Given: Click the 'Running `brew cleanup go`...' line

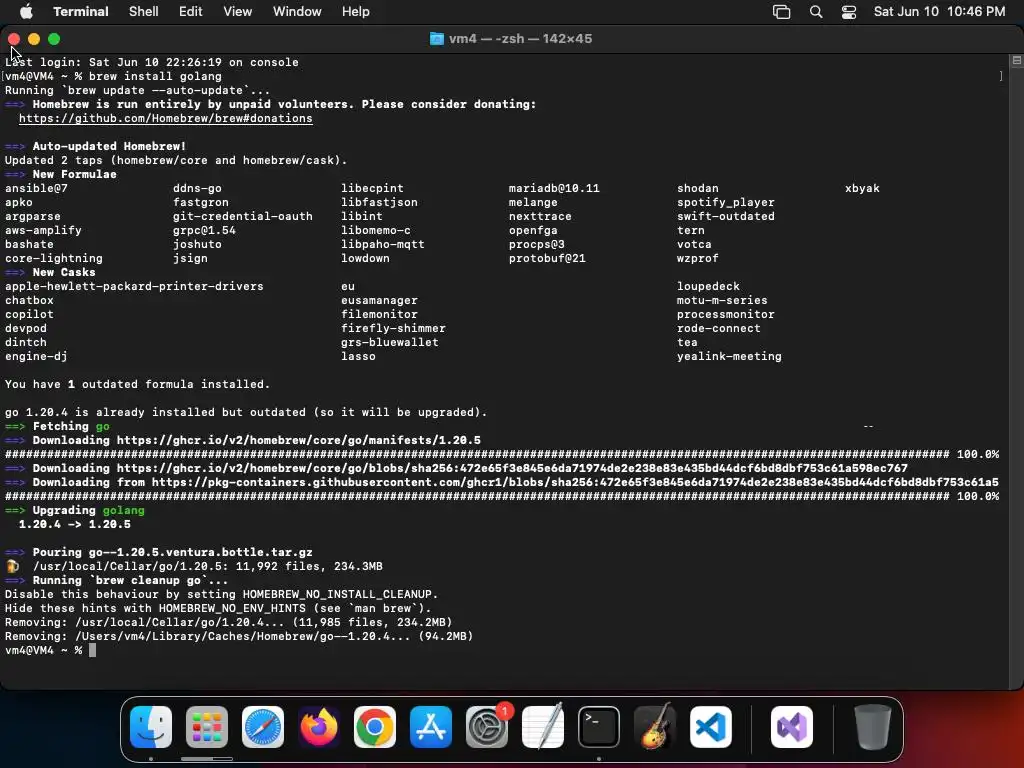Looking at the screenshot, I should 116,581.
